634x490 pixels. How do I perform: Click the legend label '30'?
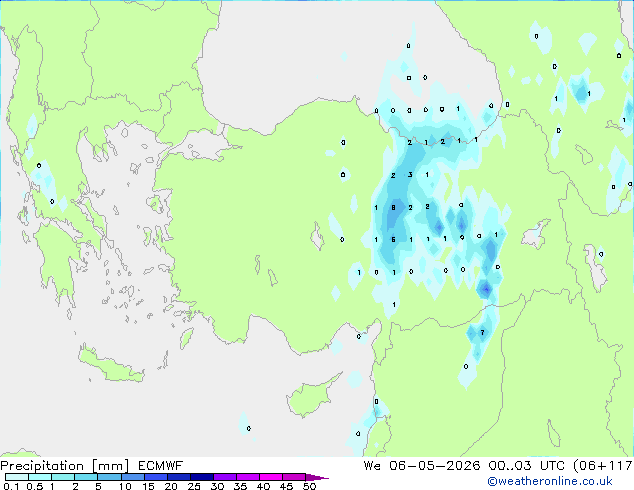pos(217,486)
